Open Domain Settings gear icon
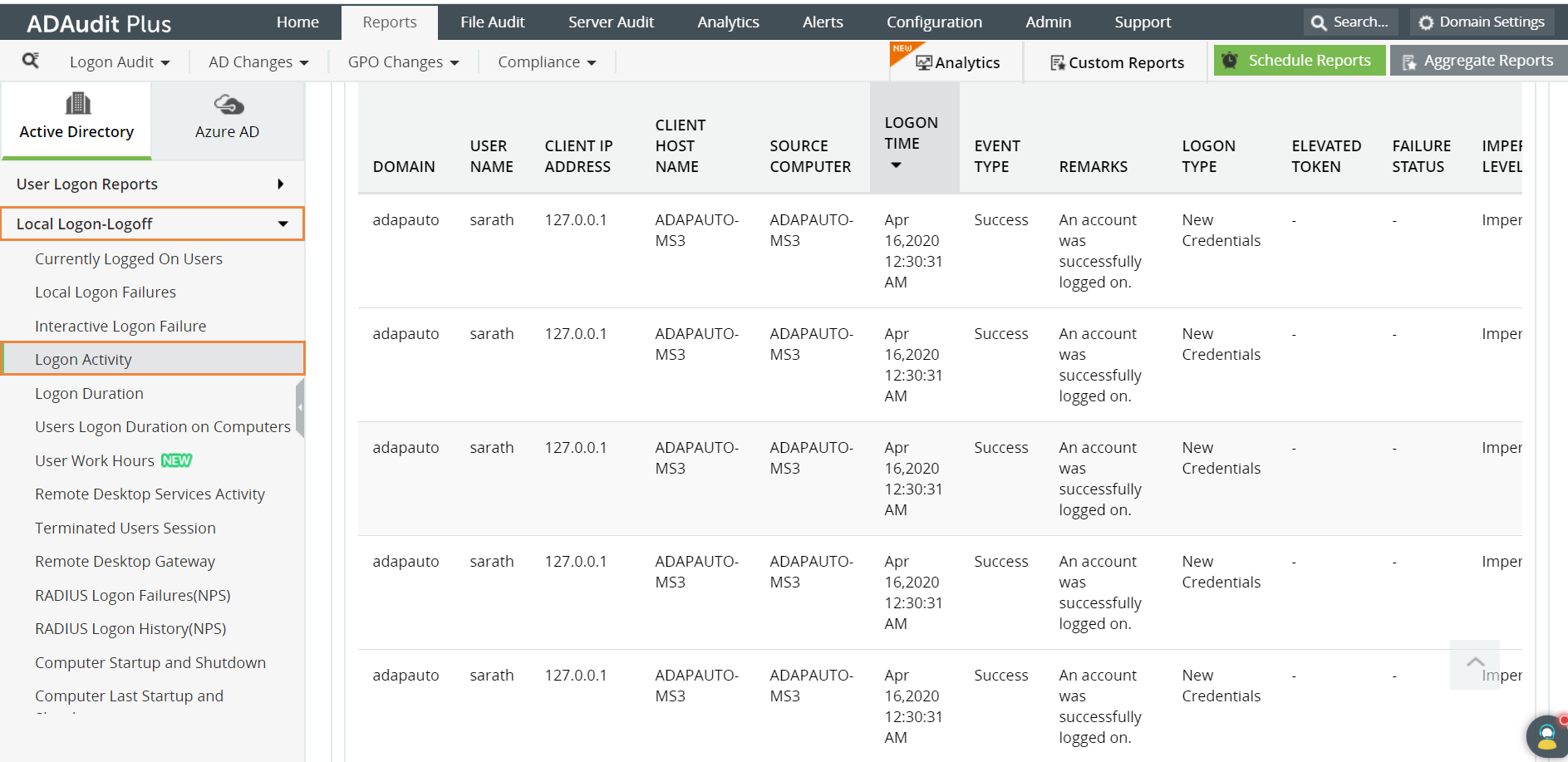This screenshot has height=762, width=1568. 1426,22
